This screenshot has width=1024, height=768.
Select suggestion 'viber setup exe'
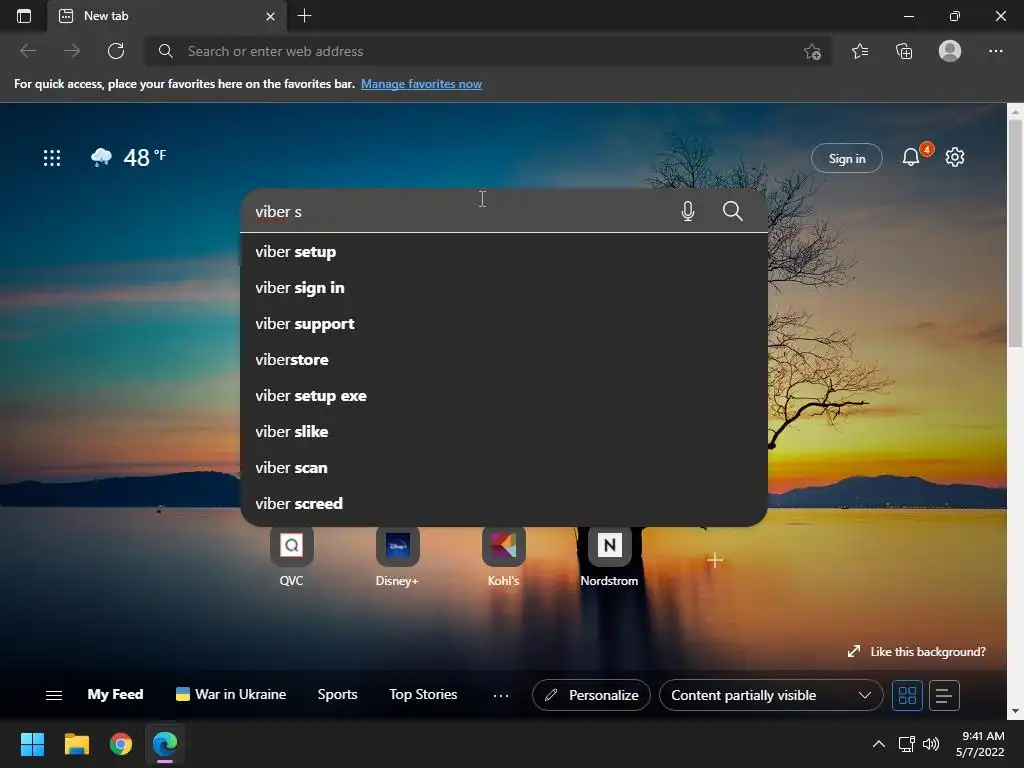pyautogui.click(x=504, y=396)
